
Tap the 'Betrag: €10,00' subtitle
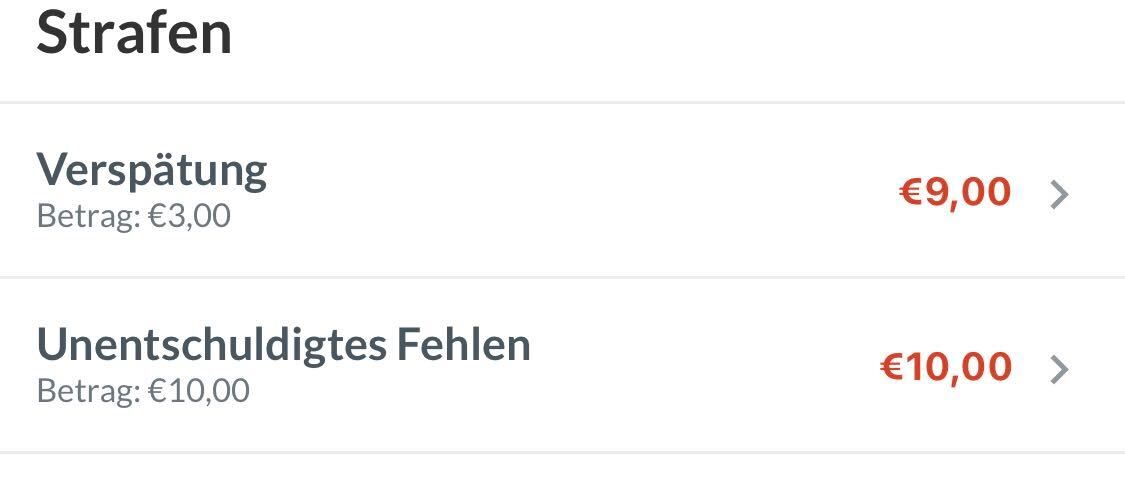[143, 391]
